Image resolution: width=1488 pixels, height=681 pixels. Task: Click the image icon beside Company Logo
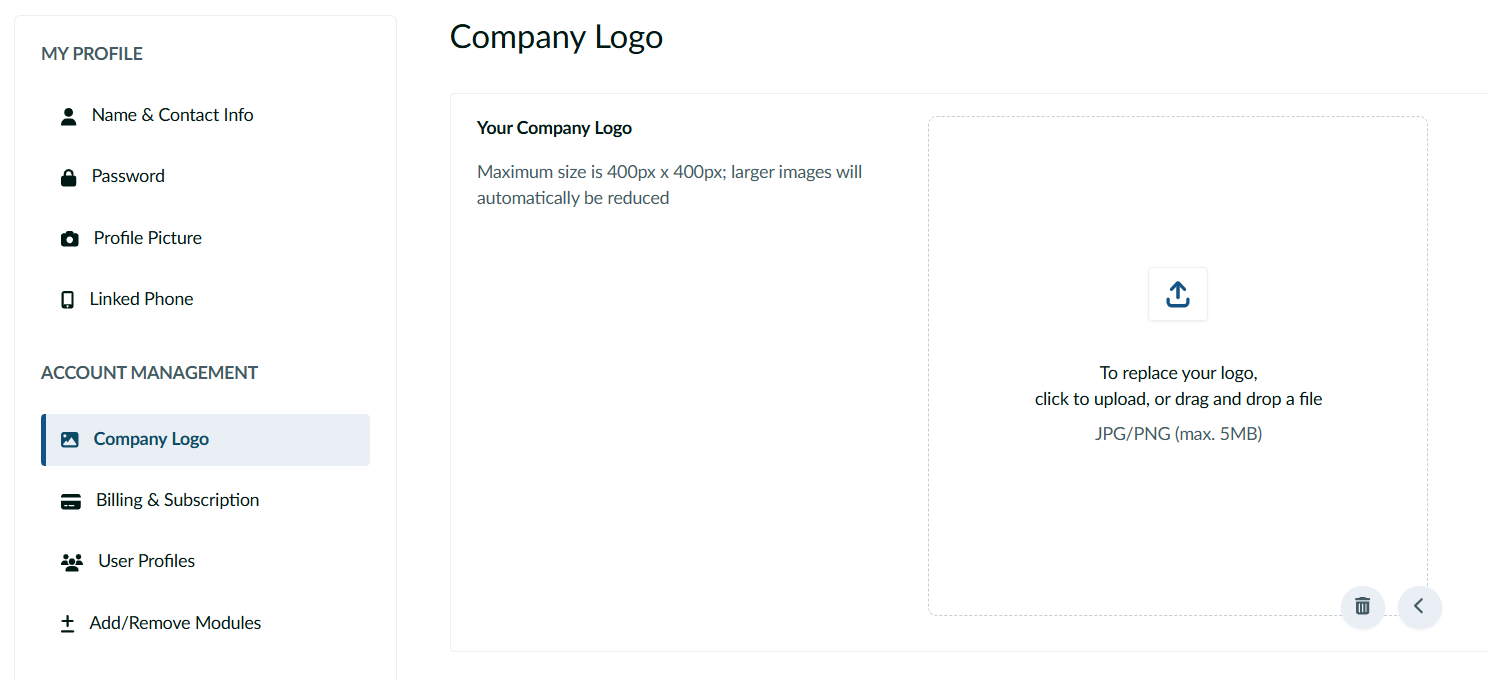pyautogui.click(x=69, y=440)
